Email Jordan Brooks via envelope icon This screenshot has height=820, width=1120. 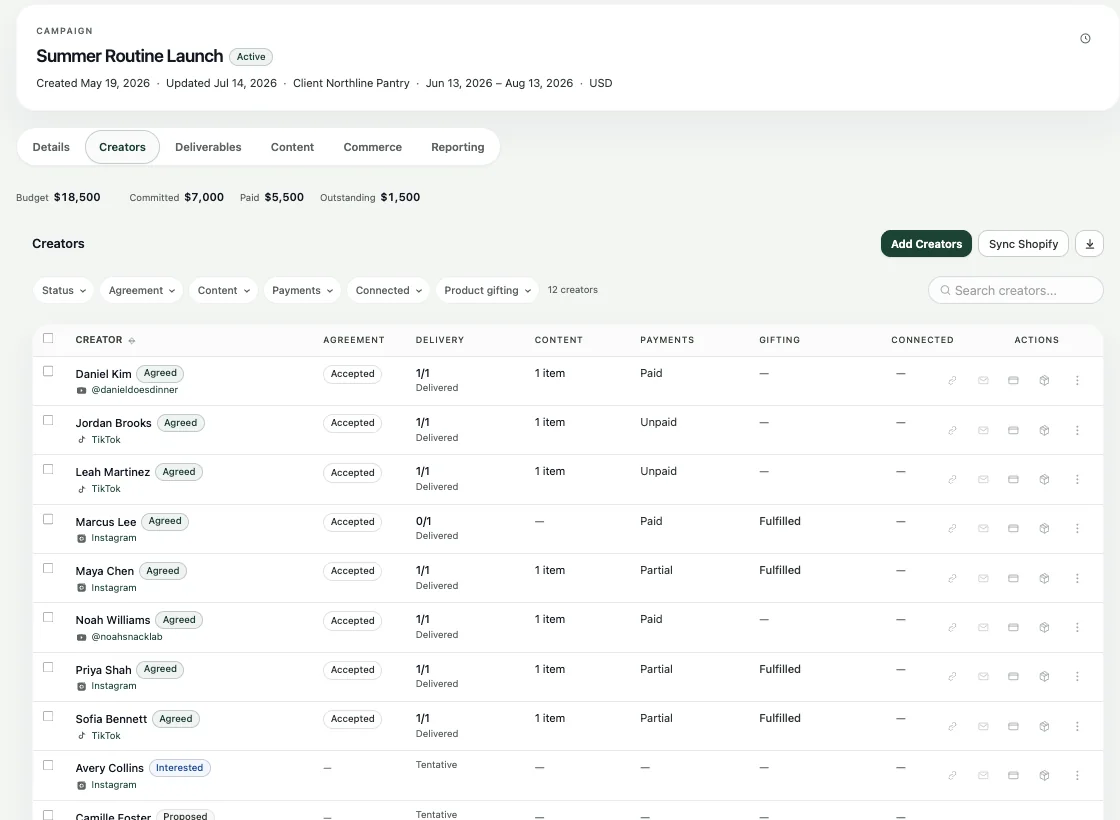pos(983,430)
